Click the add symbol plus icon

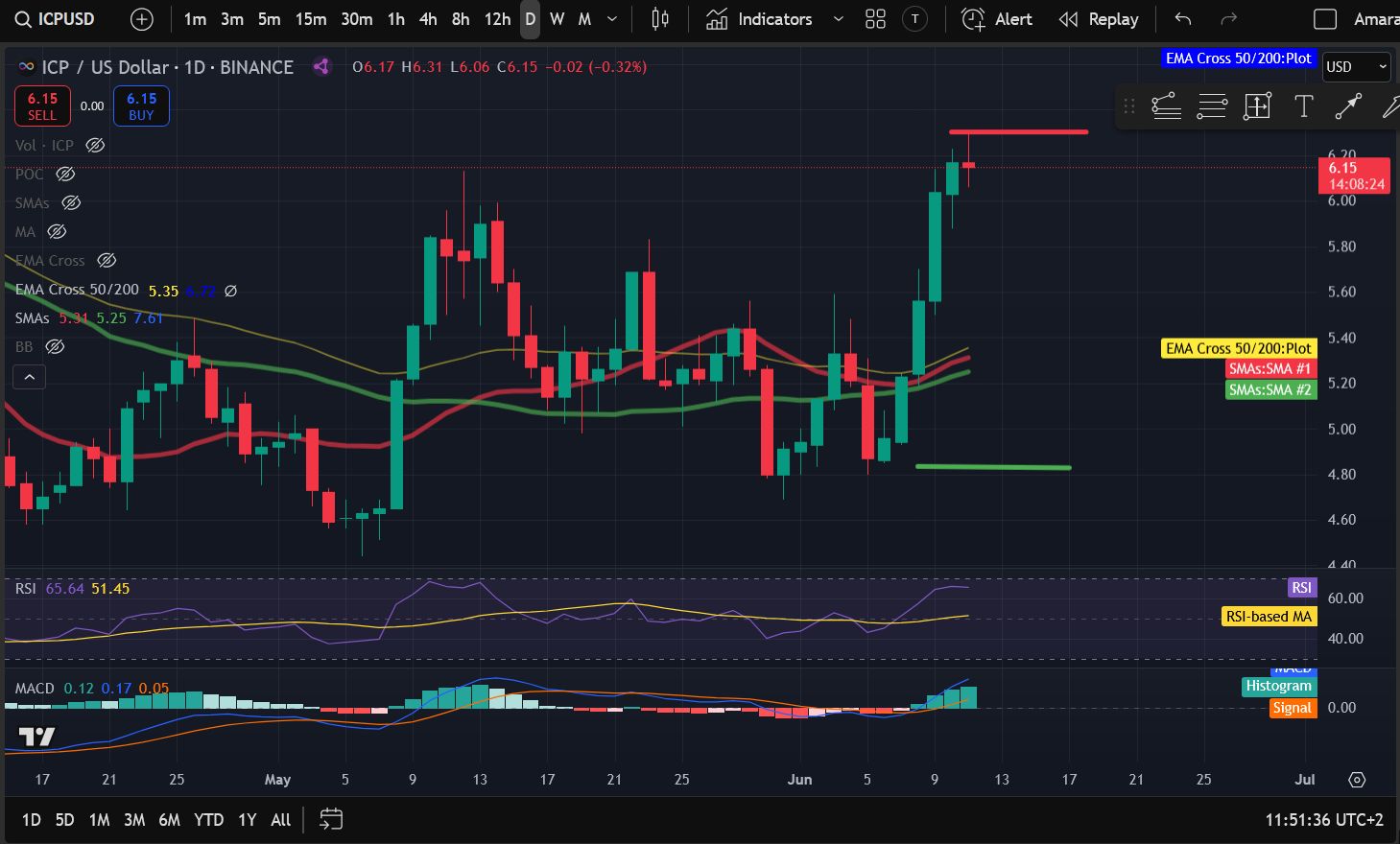[141, 19]
